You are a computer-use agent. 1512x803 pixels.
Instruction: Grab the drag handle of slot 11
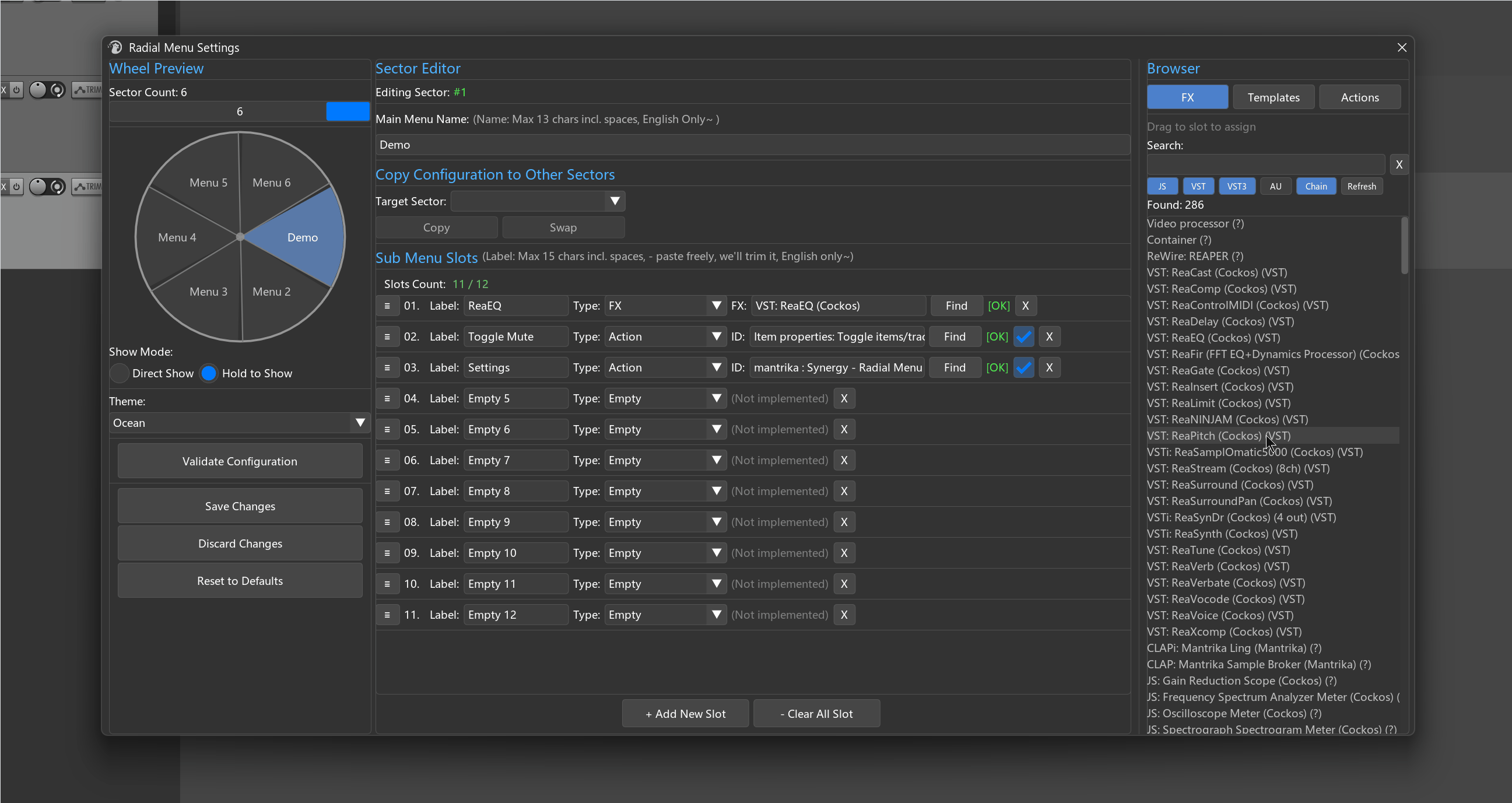pyautogui.click(x=387, y=615)
